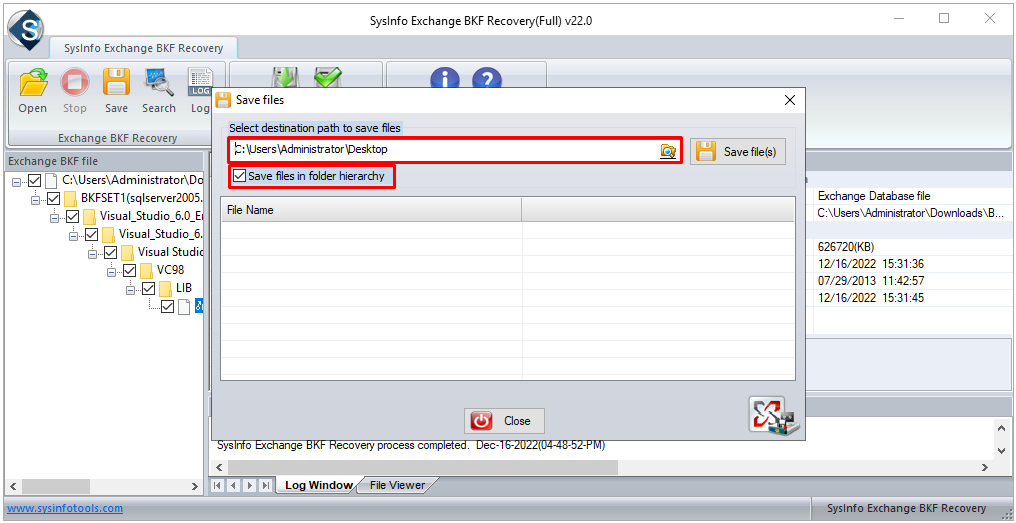Click log window scroll up arrow
1016x523 pixels.
[x=1002, y=428]
